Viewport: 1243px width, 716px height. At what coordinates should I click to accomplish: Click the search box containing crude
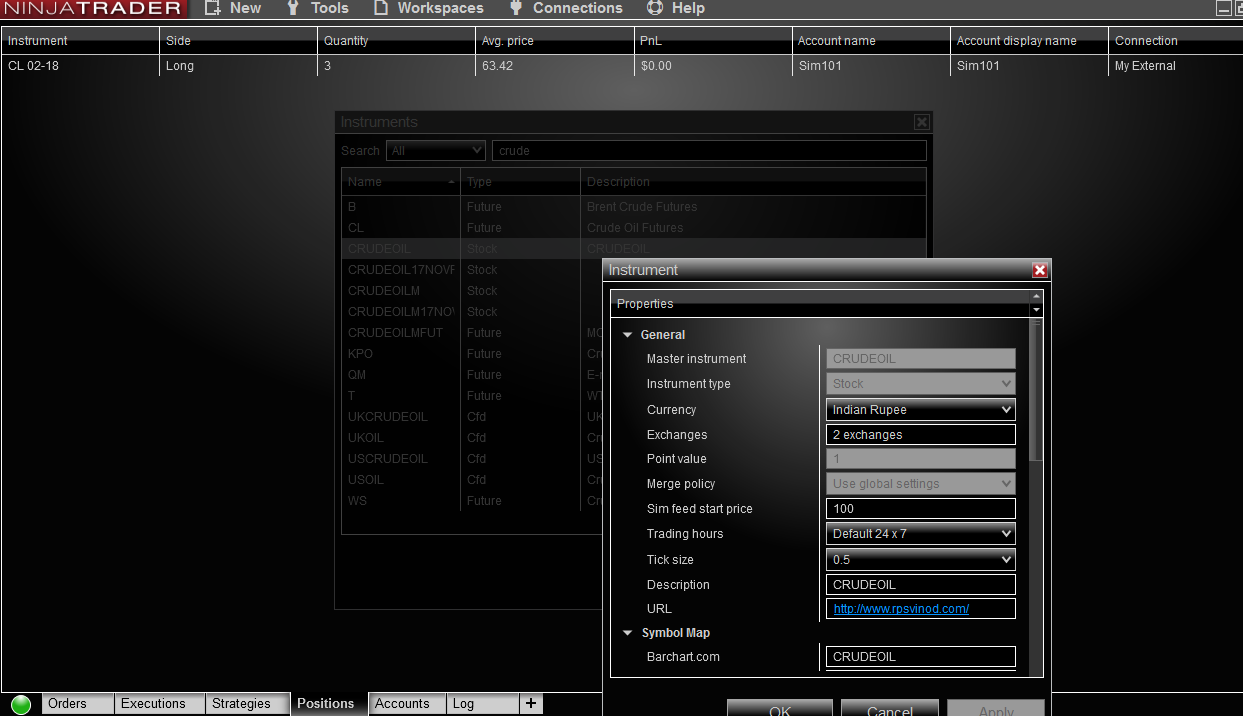tap(709, 151)
